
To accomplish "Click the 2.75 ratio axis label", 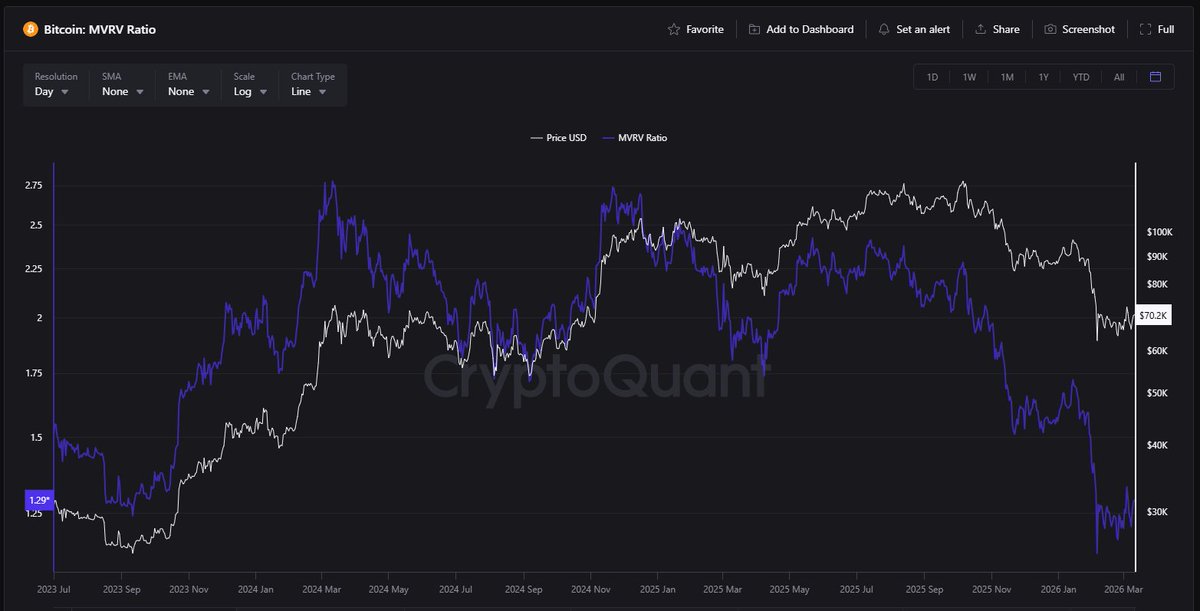I will [x=34, y=186].
